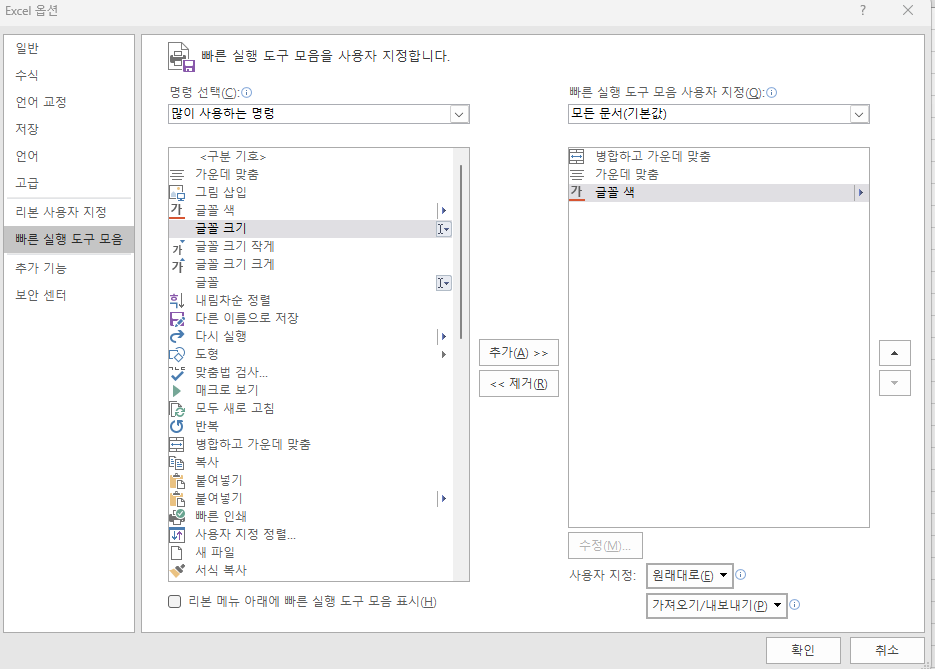This screenshot has height=669, width=935.
Task: Expand the arrow on the 도형 row
Action: point(443,355)
